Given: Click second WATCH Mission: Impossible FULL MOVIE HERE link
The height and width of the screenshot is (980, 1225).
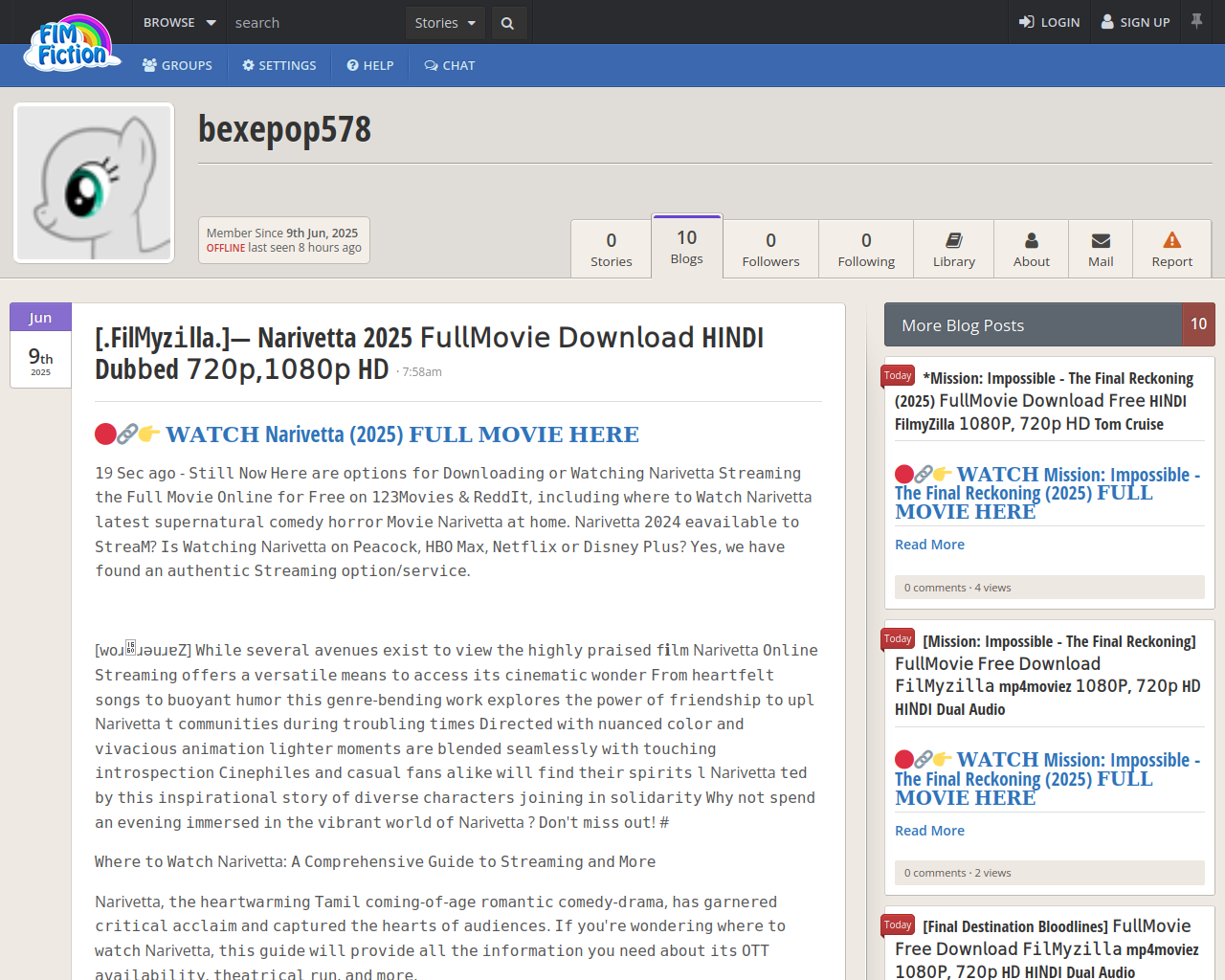Looking at the screenshot, I should click(1047, 779).
